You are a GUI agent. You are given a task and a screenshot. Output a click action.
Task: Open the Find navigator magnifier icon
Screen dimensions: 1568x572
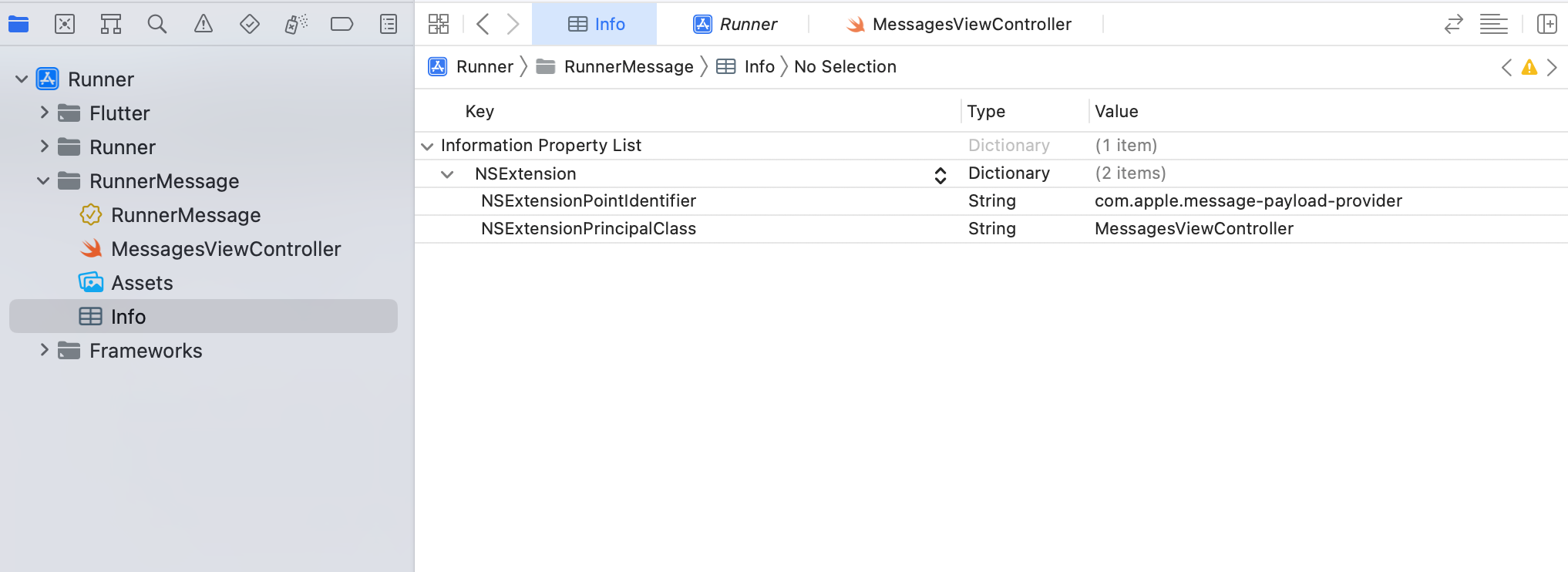(157, 25)
